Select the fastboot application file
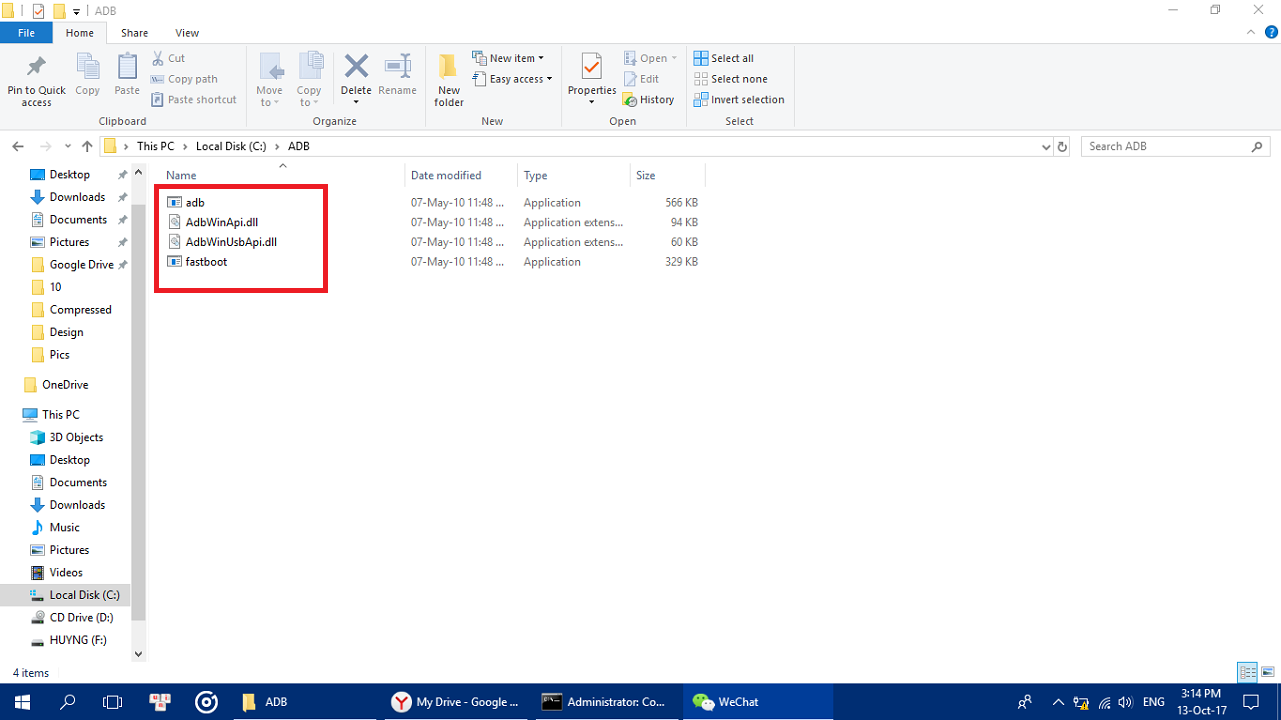This screenshot has height=720, width=1281. (198, 262)
